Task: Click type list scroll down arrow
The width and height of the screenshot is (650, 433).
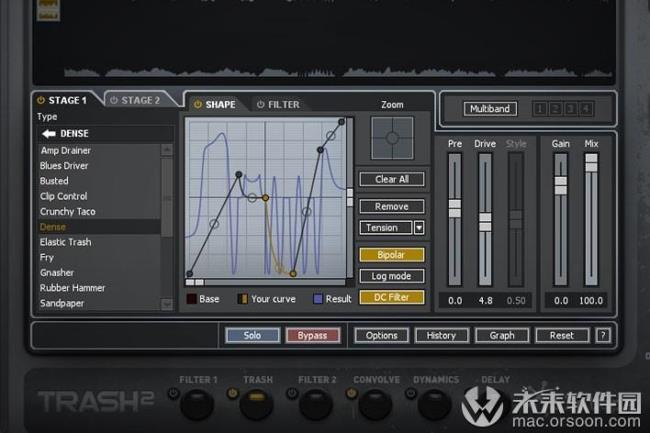Action: (x=167, y=304)
